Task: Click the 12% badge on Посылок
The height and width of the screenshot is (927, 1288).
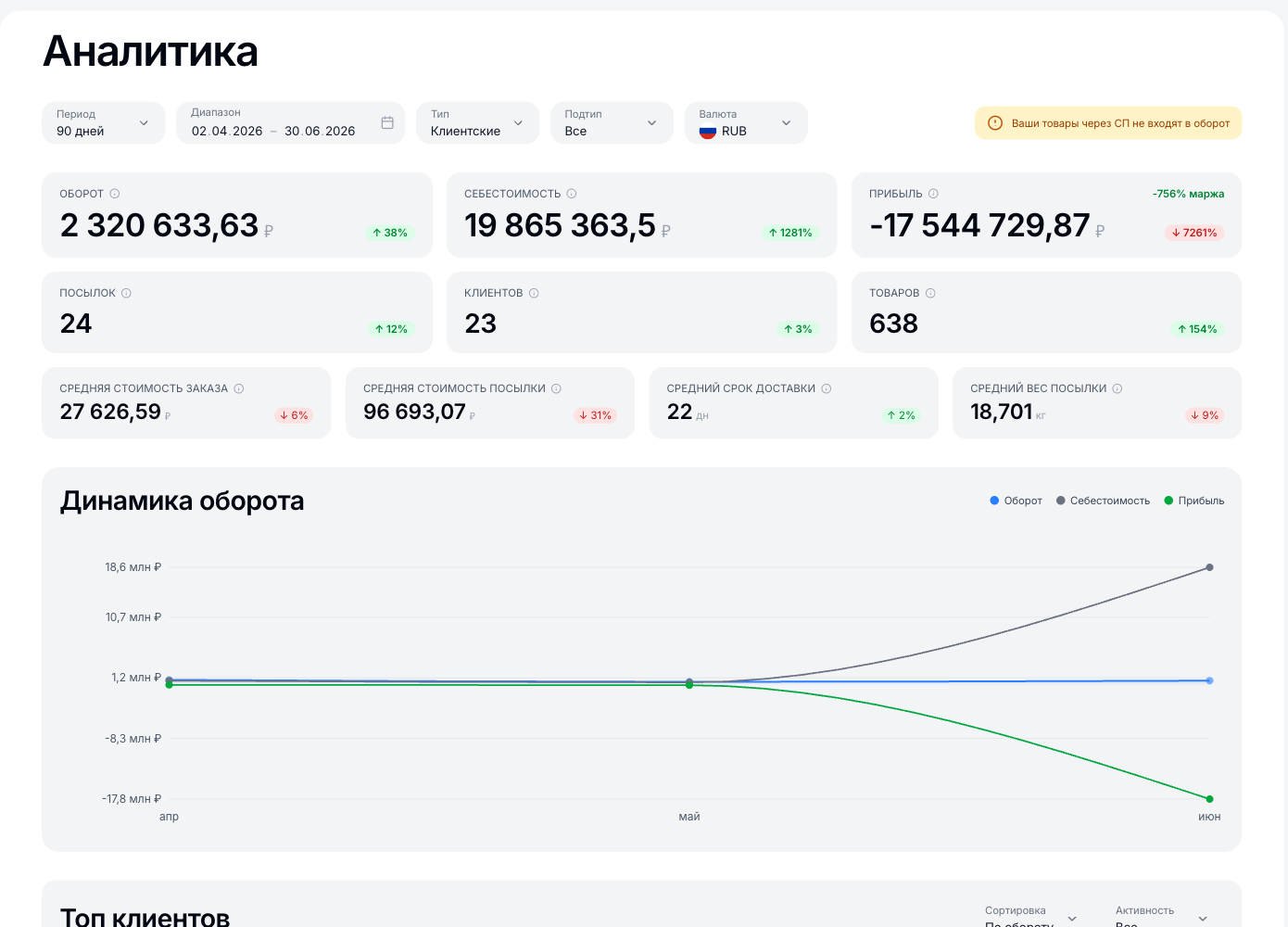Action: (x=391, y=329)
